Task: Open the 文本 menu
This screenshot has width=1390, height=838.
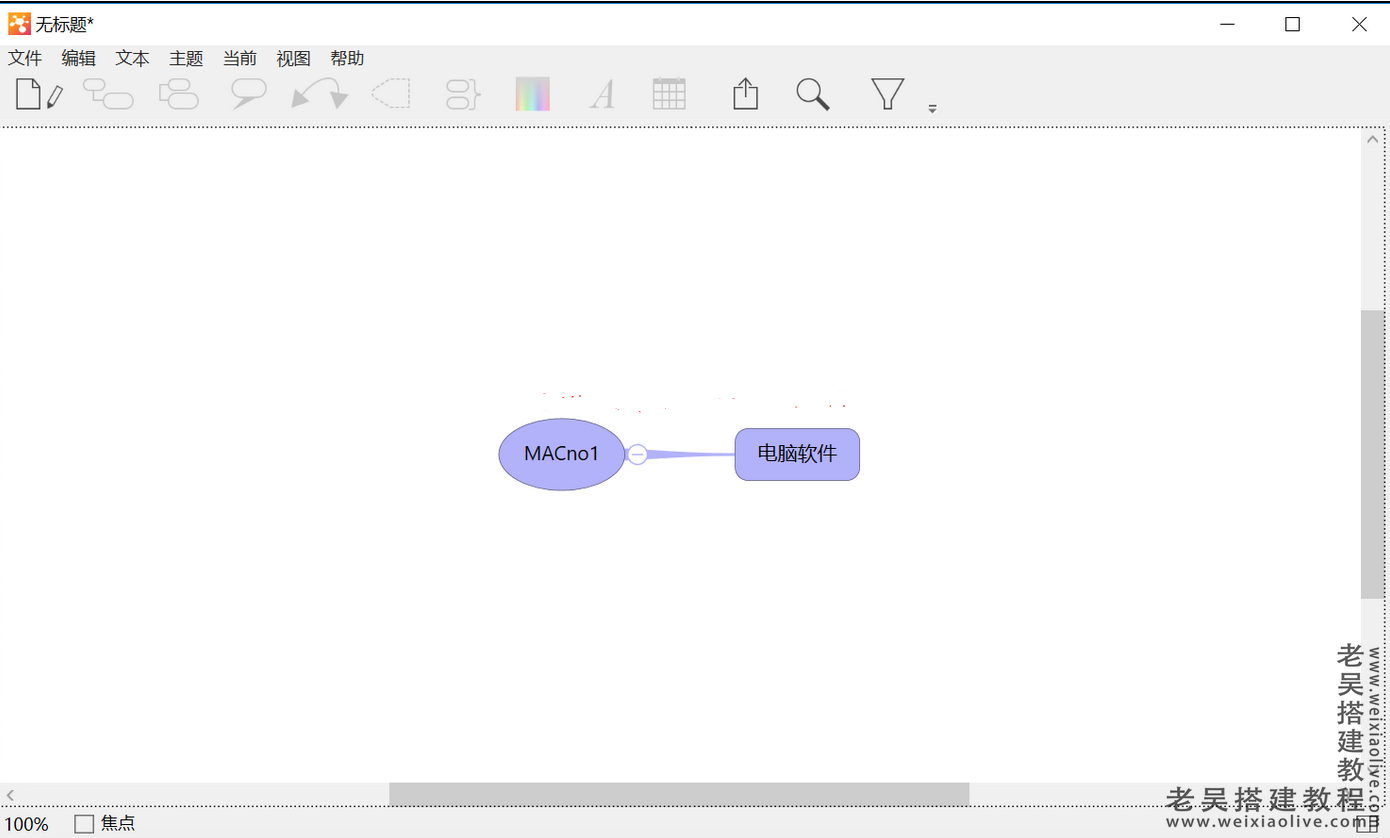Action: click(132, 58)
